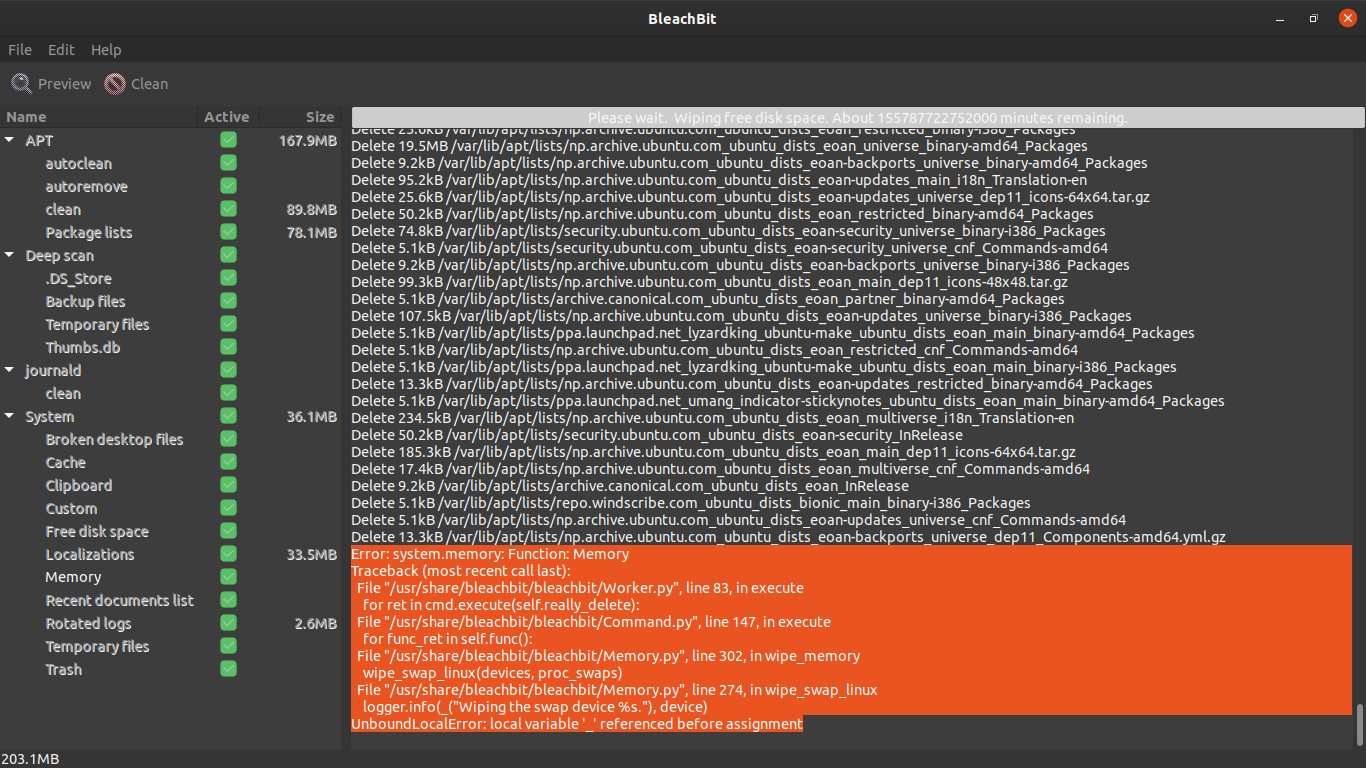Click the 203.1MB status bar text

30,759
